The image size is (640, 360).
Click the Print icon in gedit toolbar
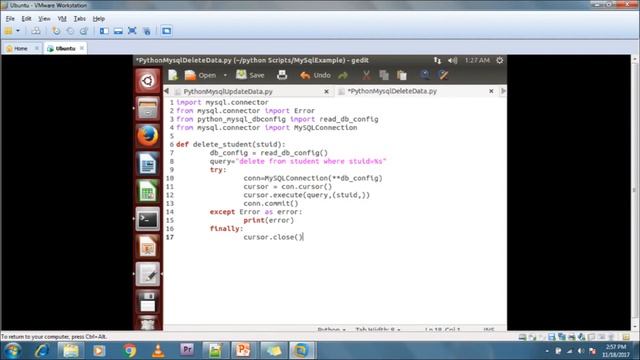[x=282, y=75]
